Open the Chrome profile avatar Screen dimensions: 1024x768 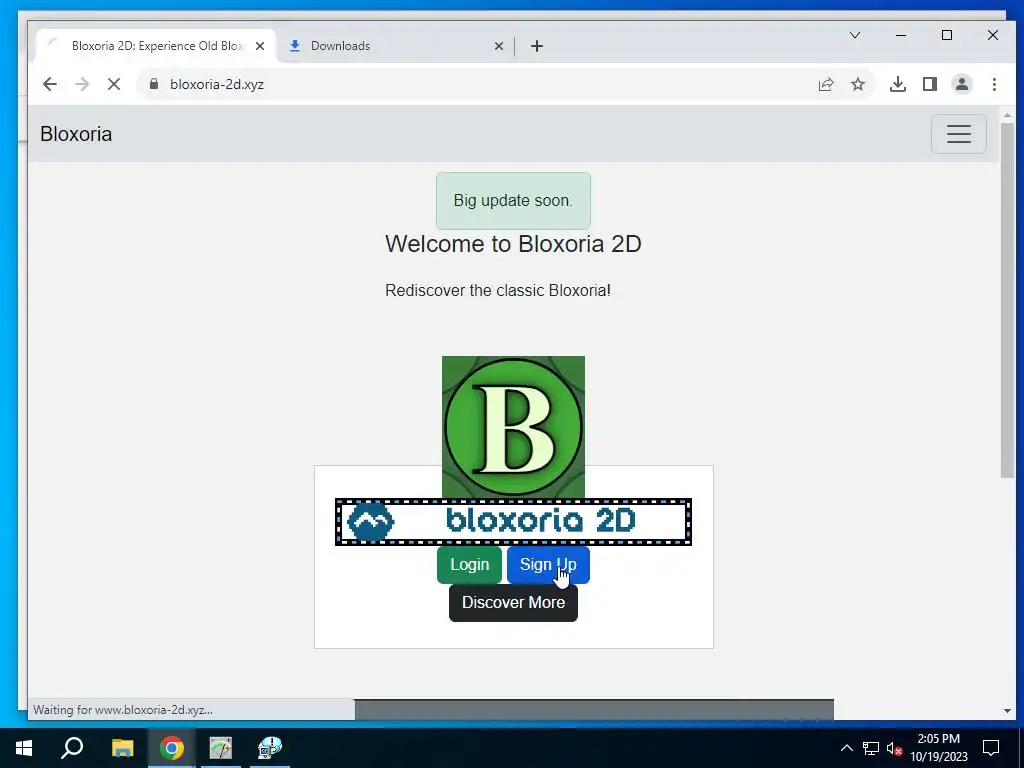point(962,84)
